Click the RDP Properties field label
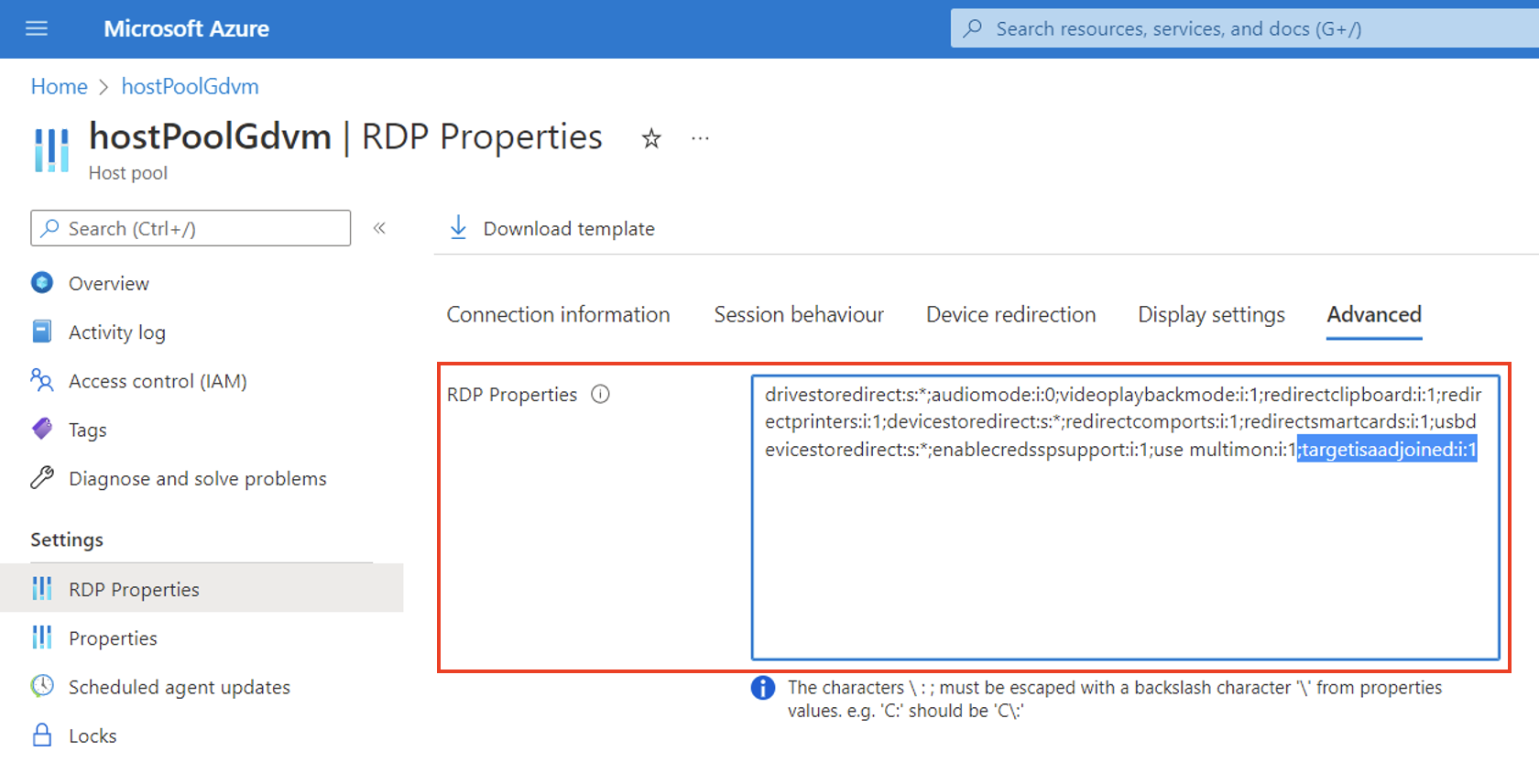Viewport: 1539px width, 784px height. [x=512, y=394]
